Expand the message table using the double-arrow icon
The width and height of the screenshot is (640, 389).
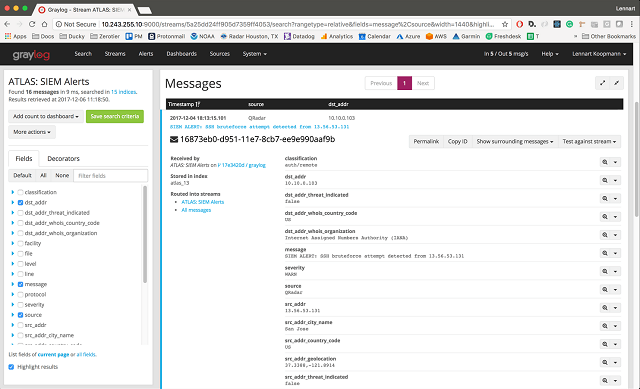tap(602, 83)
